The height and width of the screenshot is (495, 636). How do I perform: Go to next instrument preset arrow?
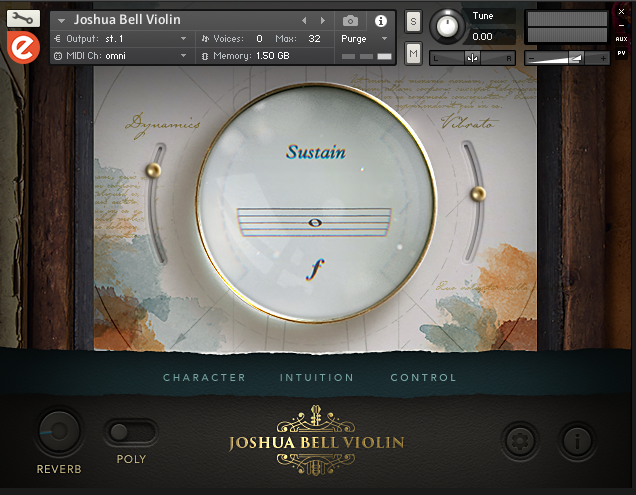(x=323, y=20)
